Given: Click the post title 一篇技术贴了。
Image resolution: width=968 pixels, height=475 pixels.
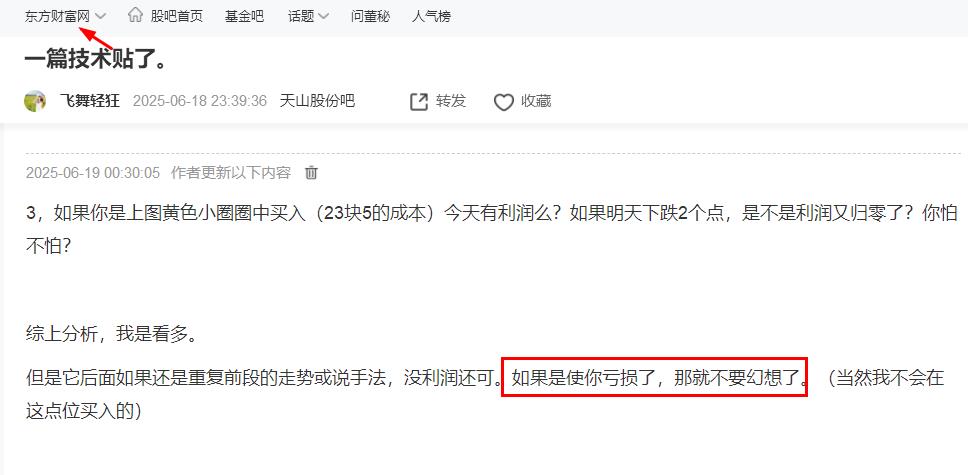Looking at the screenshot, I should [96, 60].
